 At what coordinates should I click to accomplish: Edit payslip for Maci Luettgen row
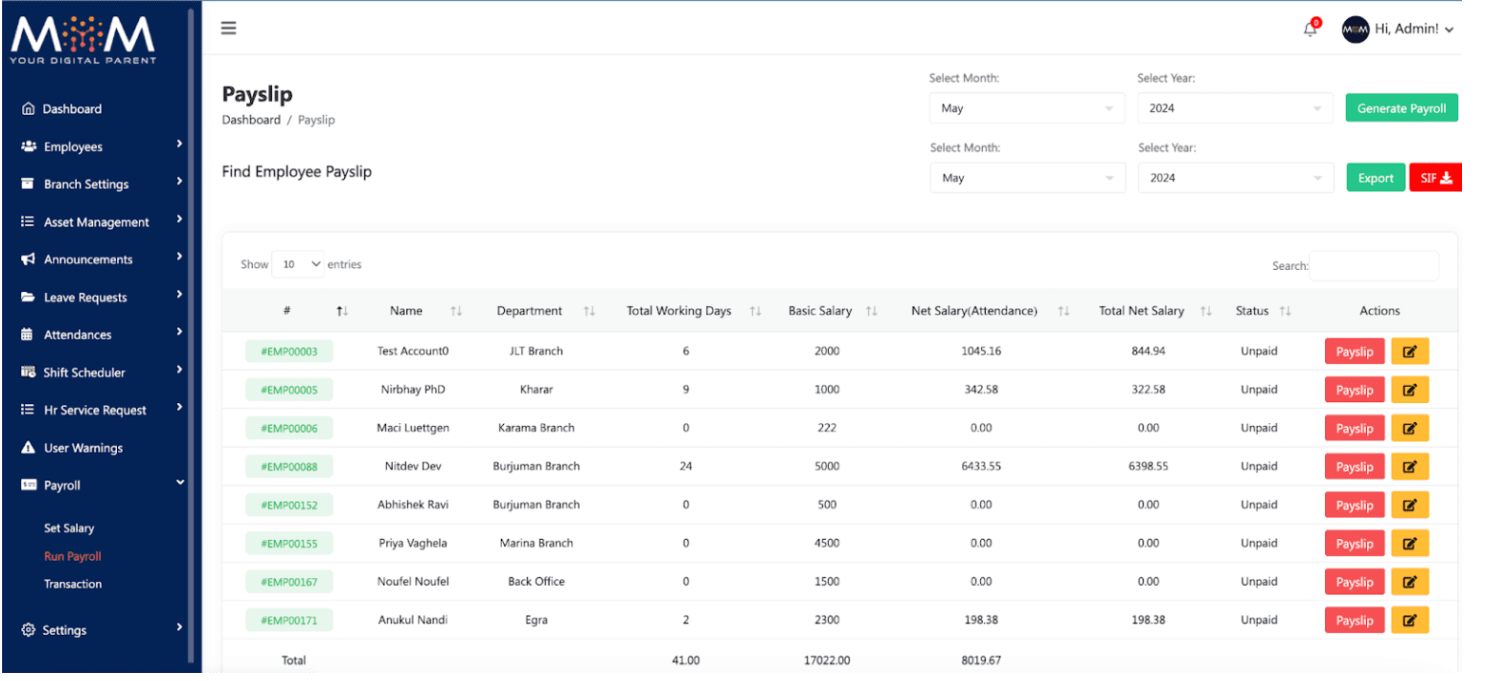[x=1410, y=428]
